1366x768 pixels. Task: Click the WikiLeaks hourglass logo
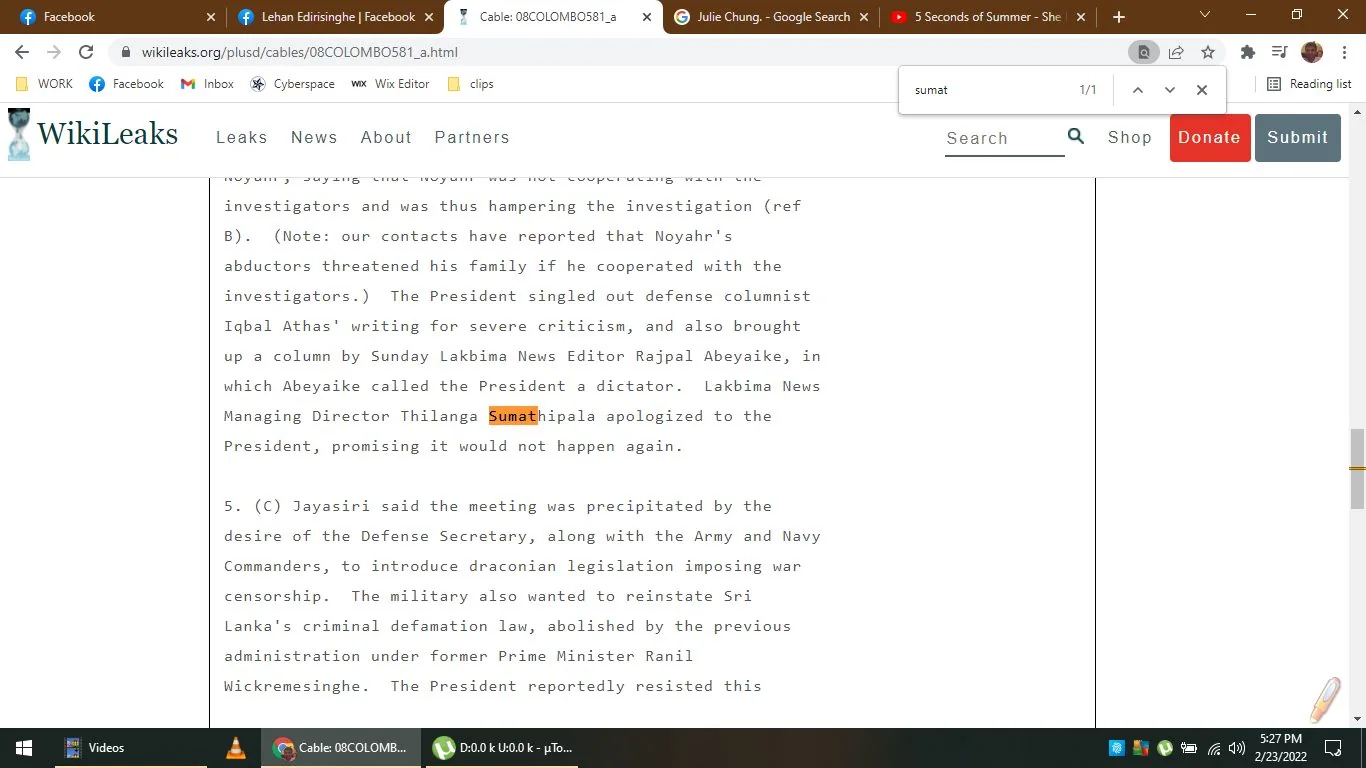19,134
